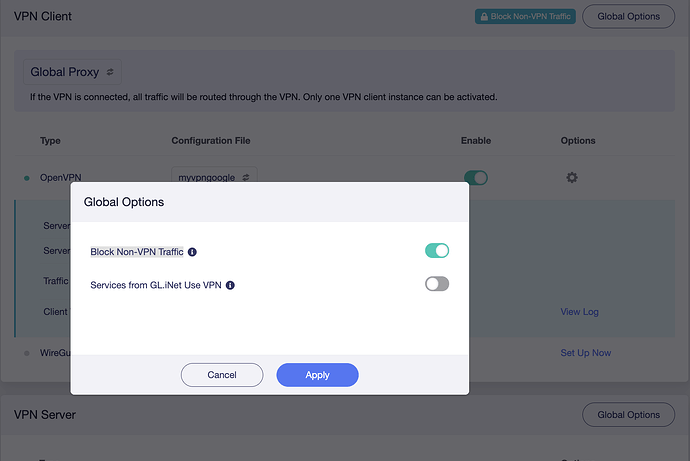Click swap arrows icon next to Global Proxy
The width and height of the screenshot is (690, 461).
(110, 72)
